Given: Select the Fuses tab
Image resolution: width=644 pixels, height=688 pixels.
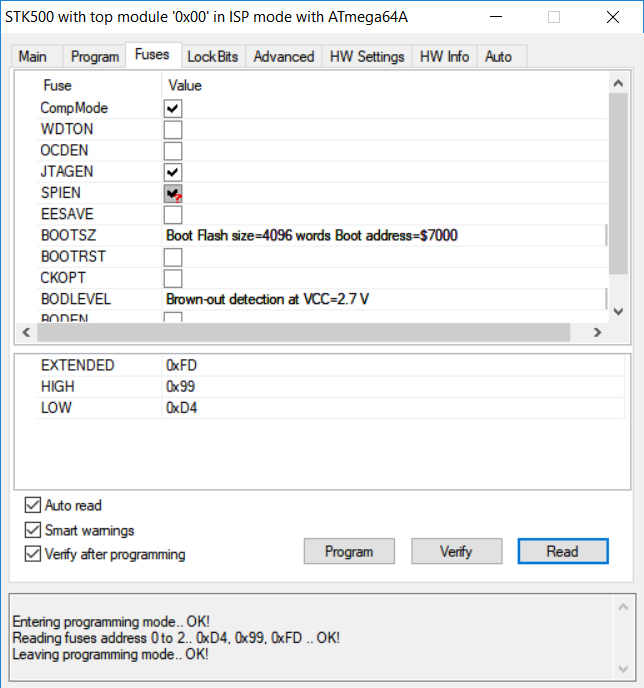Looking at the screenshot, I should click(x=152, y=55).
